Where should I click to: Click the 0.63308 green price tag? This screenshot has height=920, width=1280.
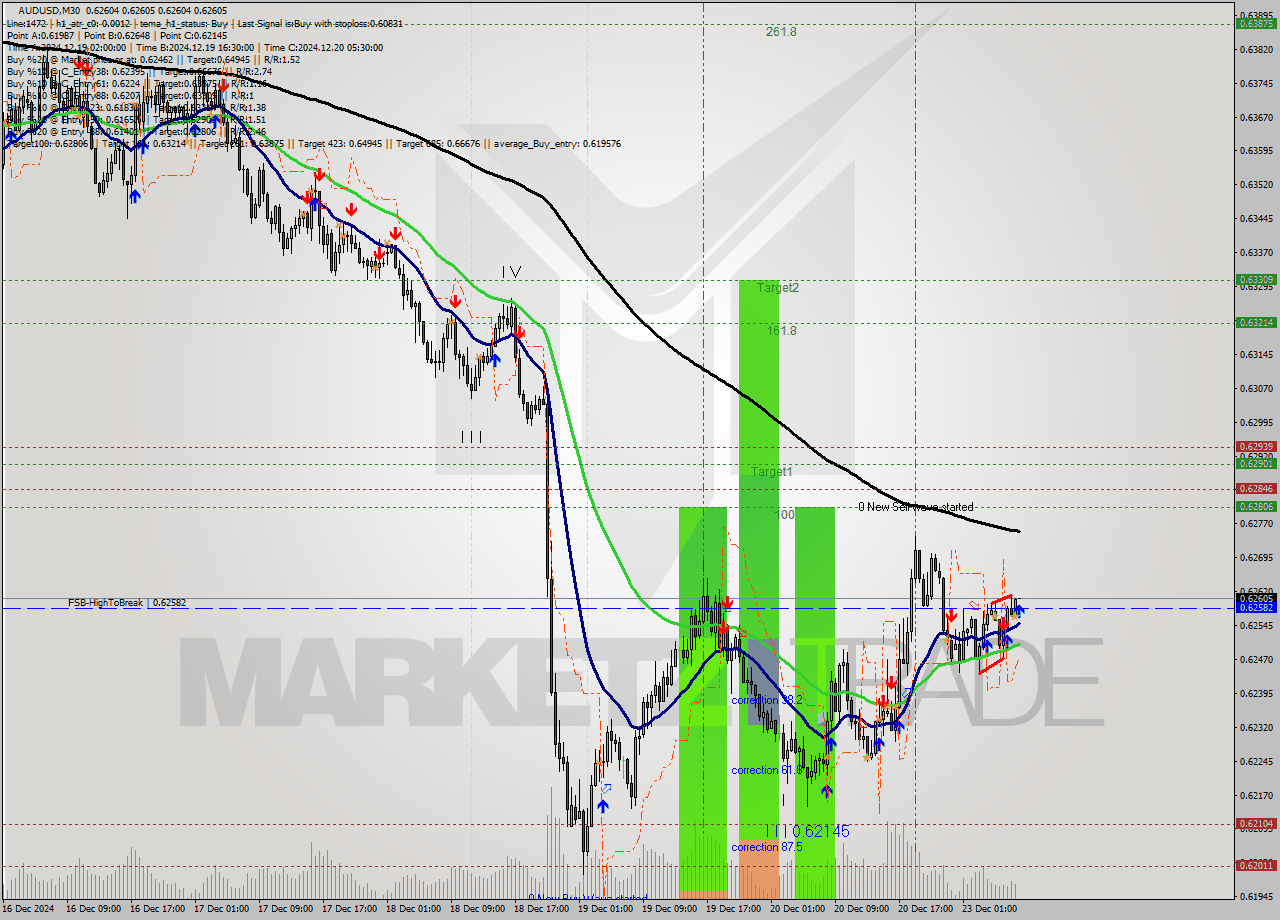1256,280
